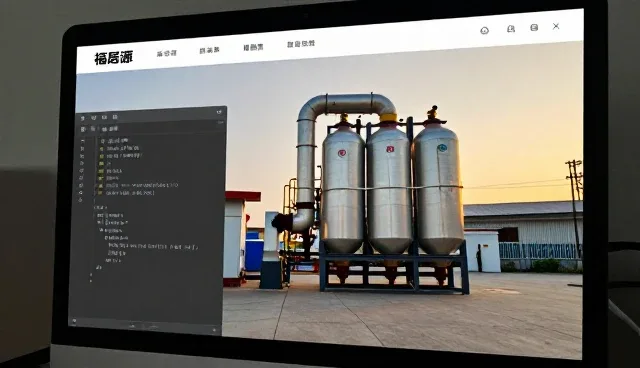The image size is (640, 368).
Task: Click the folder icon of the last upper-list row
Action: click(101, 193)
